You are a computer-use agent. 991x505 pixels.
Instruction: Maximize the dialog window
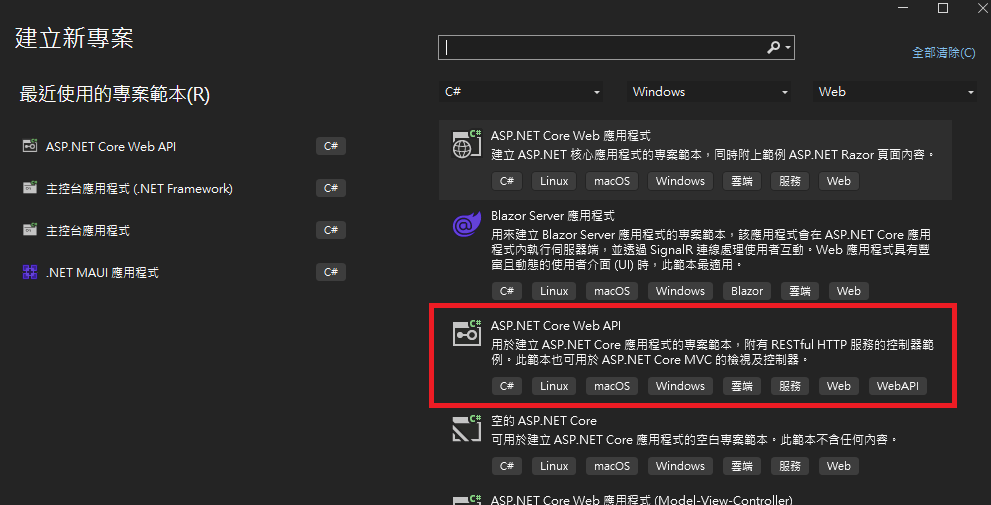coord(943,8)
